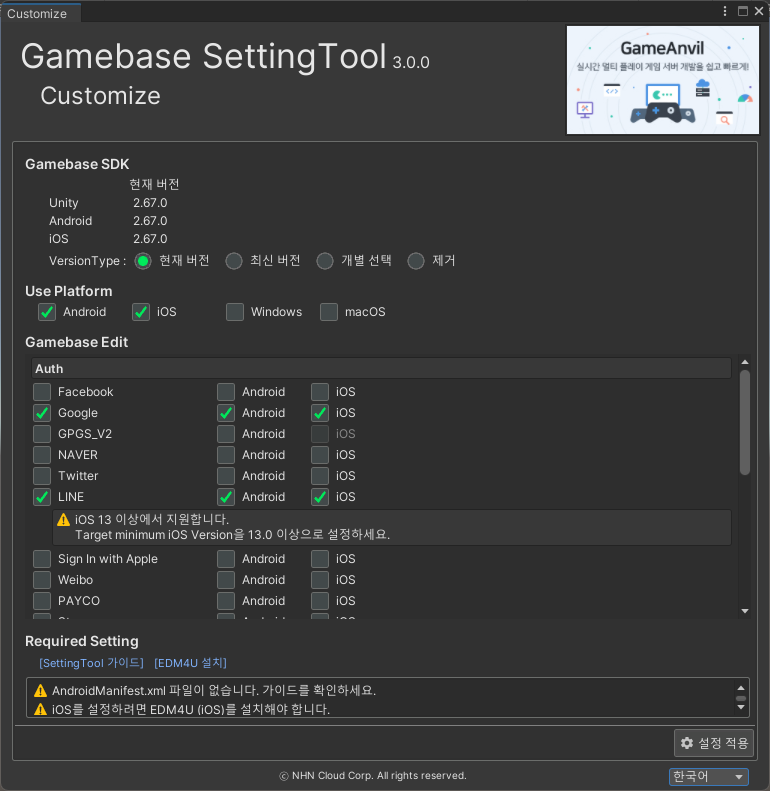Enable the macOS platform checkbox
Image resolution: width=770 pixels, height=791 pixels.
coord(328,312)
